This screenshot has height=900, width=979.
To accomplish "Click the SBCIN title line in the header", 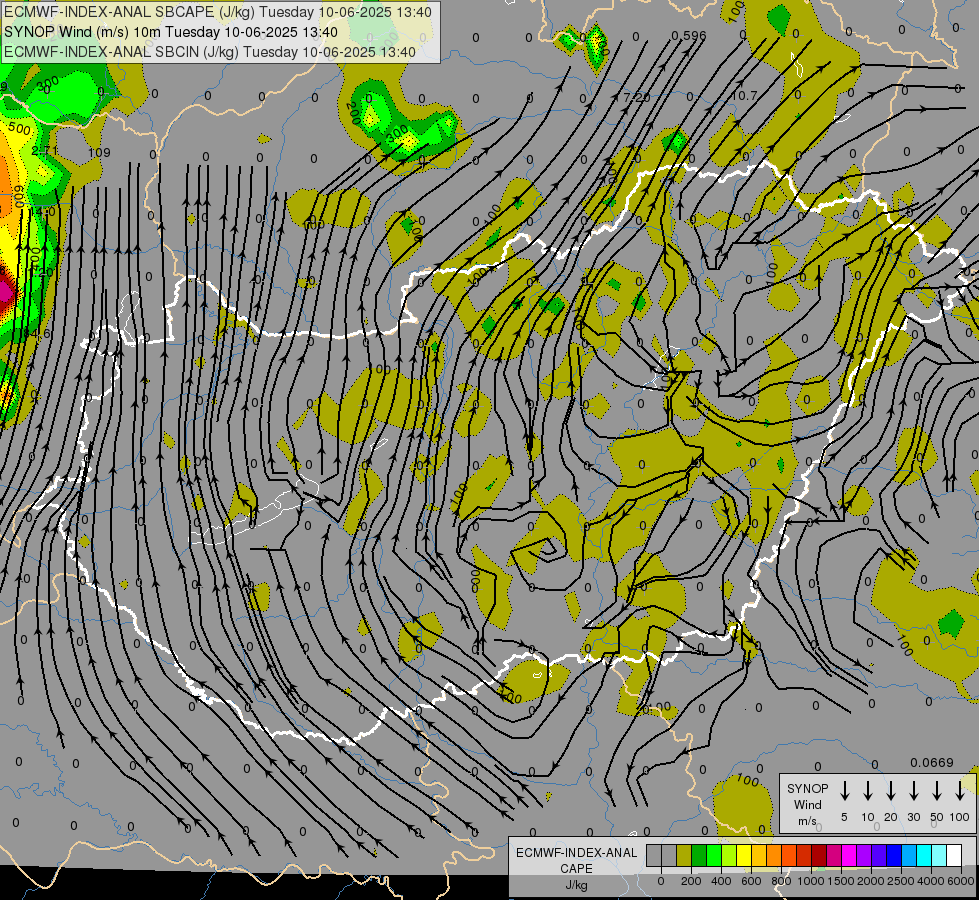I will [x=209, y=52].
